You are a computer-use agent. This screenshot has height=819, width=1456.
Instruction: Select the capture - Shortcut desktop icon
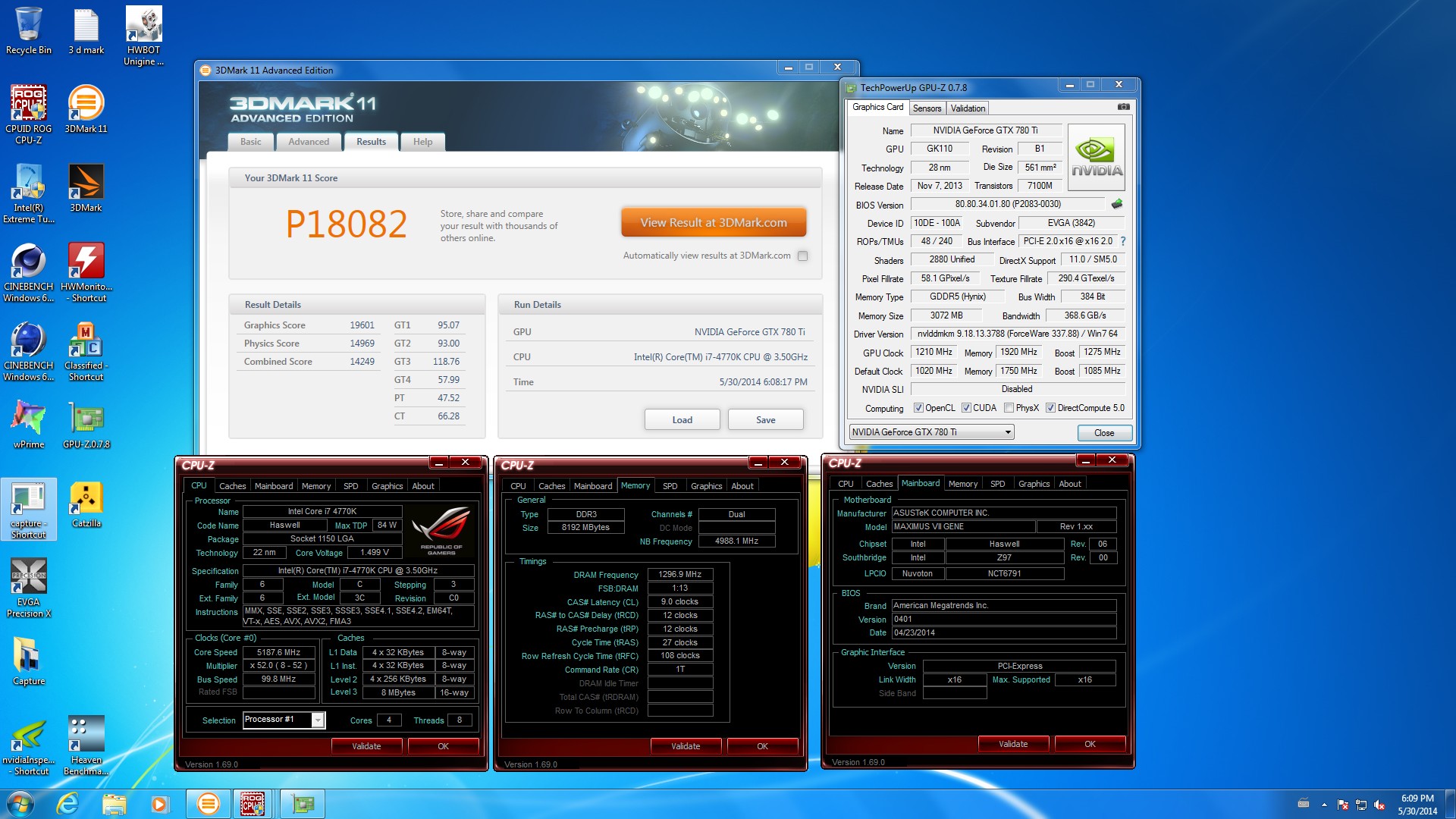(29, 509)
